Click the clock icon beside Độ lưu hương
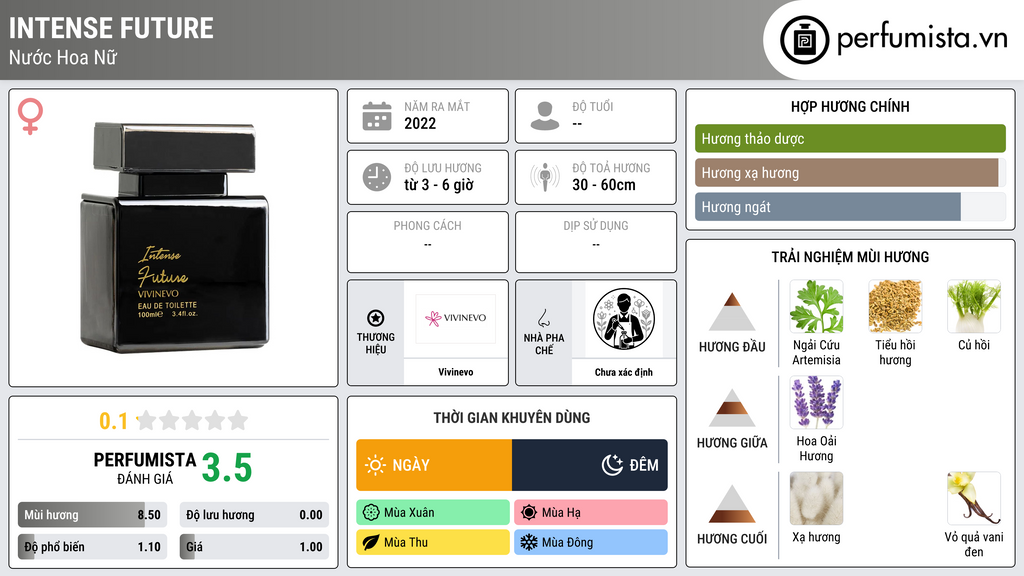The image size is (1024, 576). 377,177
